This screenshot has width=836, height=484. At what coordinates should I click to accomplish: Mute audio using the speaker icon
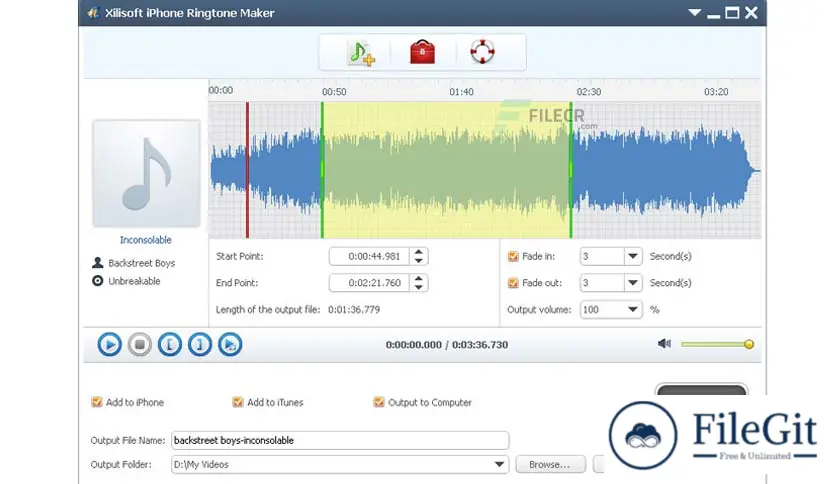(664, 344)
